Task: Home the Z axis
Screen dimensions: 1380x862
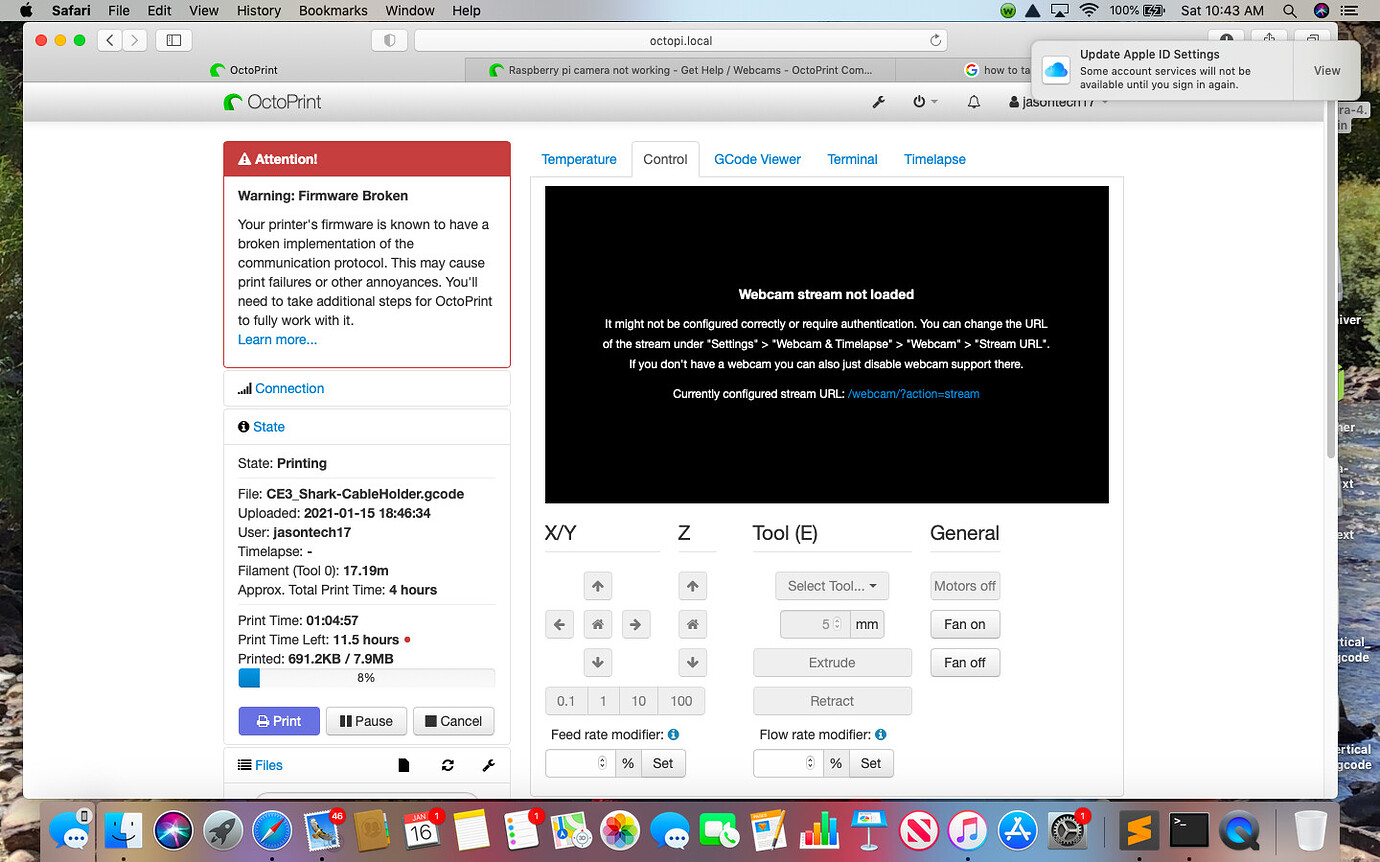Action: (692, 625)
